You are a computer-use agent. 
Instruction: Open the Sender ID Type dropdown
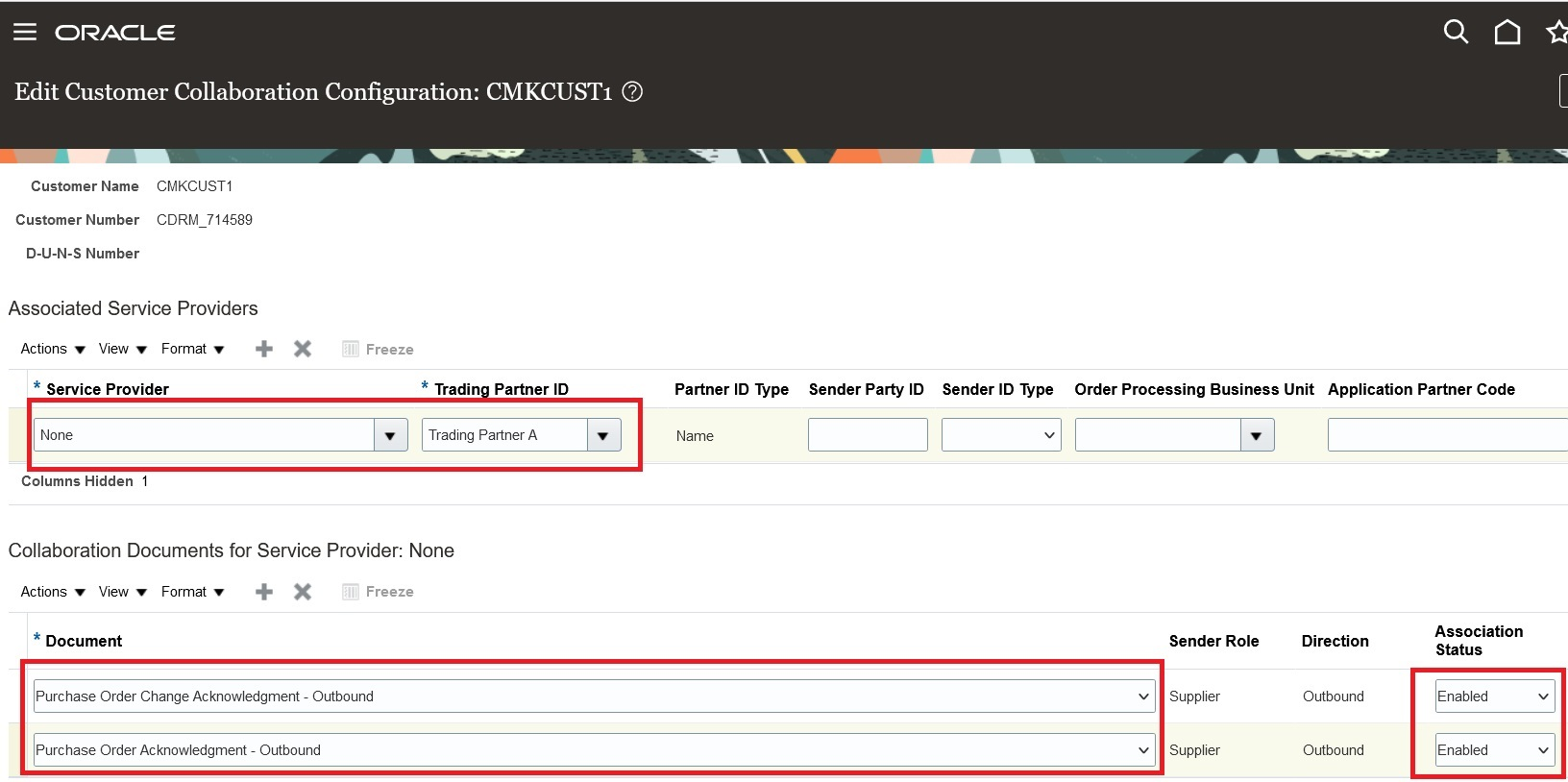pyautogui.click(x=1001, y=435)
